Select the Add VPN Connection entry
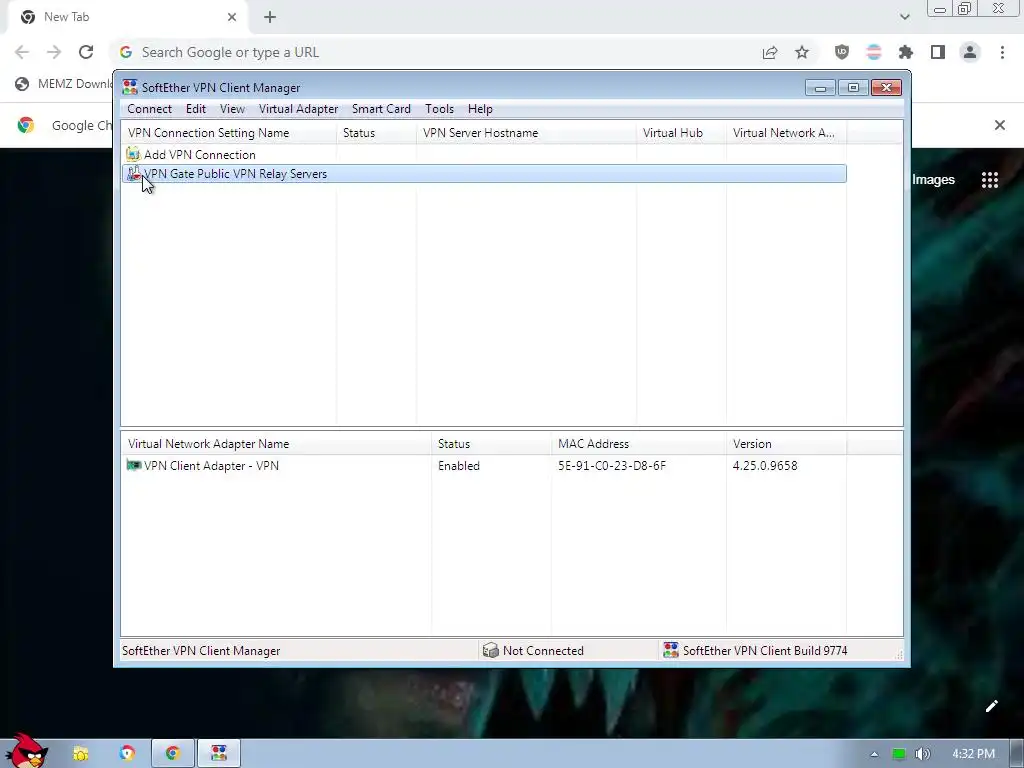1024x768 pixels. click(x=199, y=155)
